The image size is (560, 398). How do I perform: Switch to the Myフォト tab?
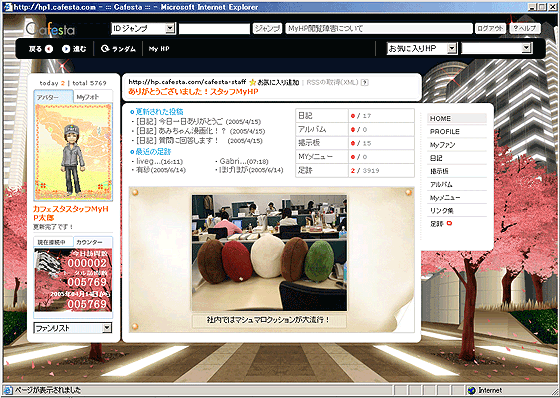pos(93,97)
